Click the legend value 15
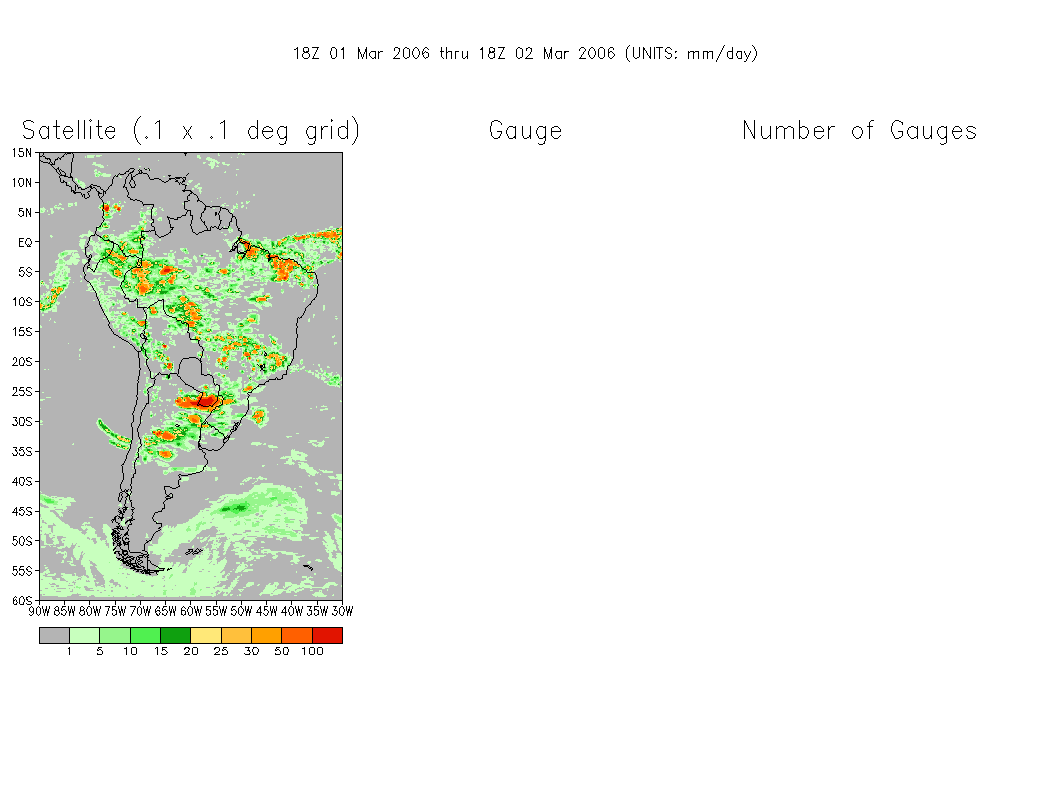The width and height of the screenshot is (1050, 800). pos(161,651)
